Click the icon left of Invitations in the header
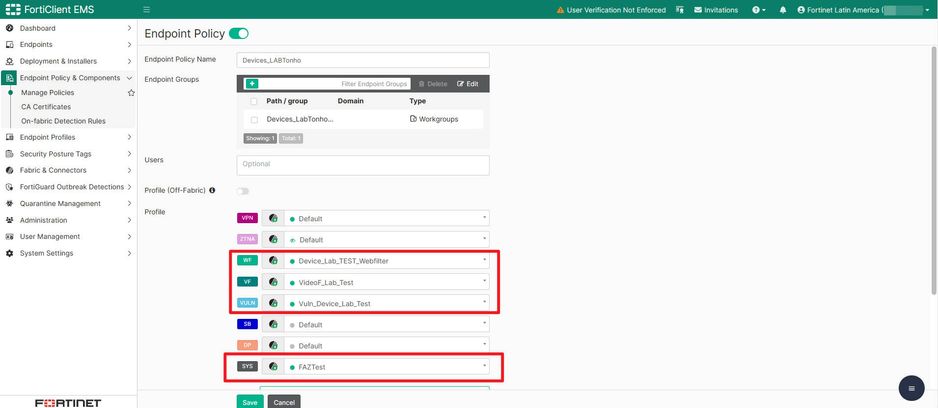This screenshot has height=408, width=938. (680, 10)
